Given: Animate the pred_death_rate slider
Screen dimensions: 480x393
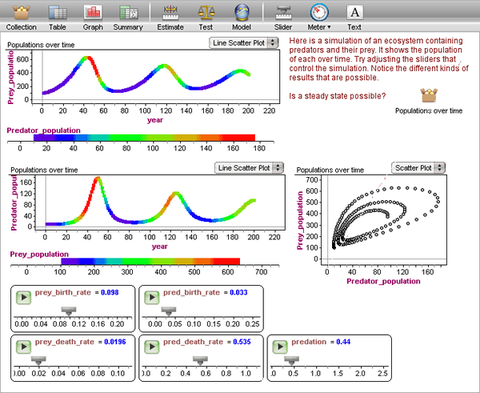Looking at the screenshot, I should (x=152, y=347).
